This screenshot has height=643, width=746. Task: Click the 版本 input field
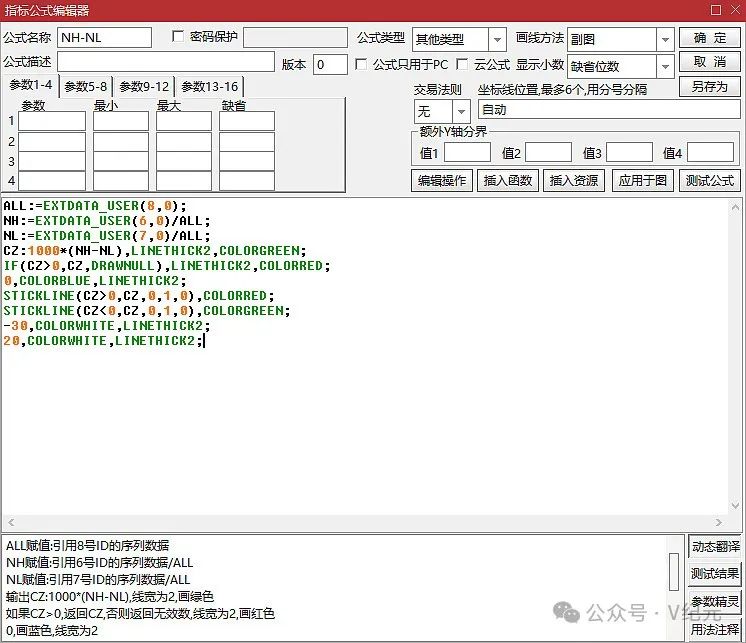tap(330, 64)
